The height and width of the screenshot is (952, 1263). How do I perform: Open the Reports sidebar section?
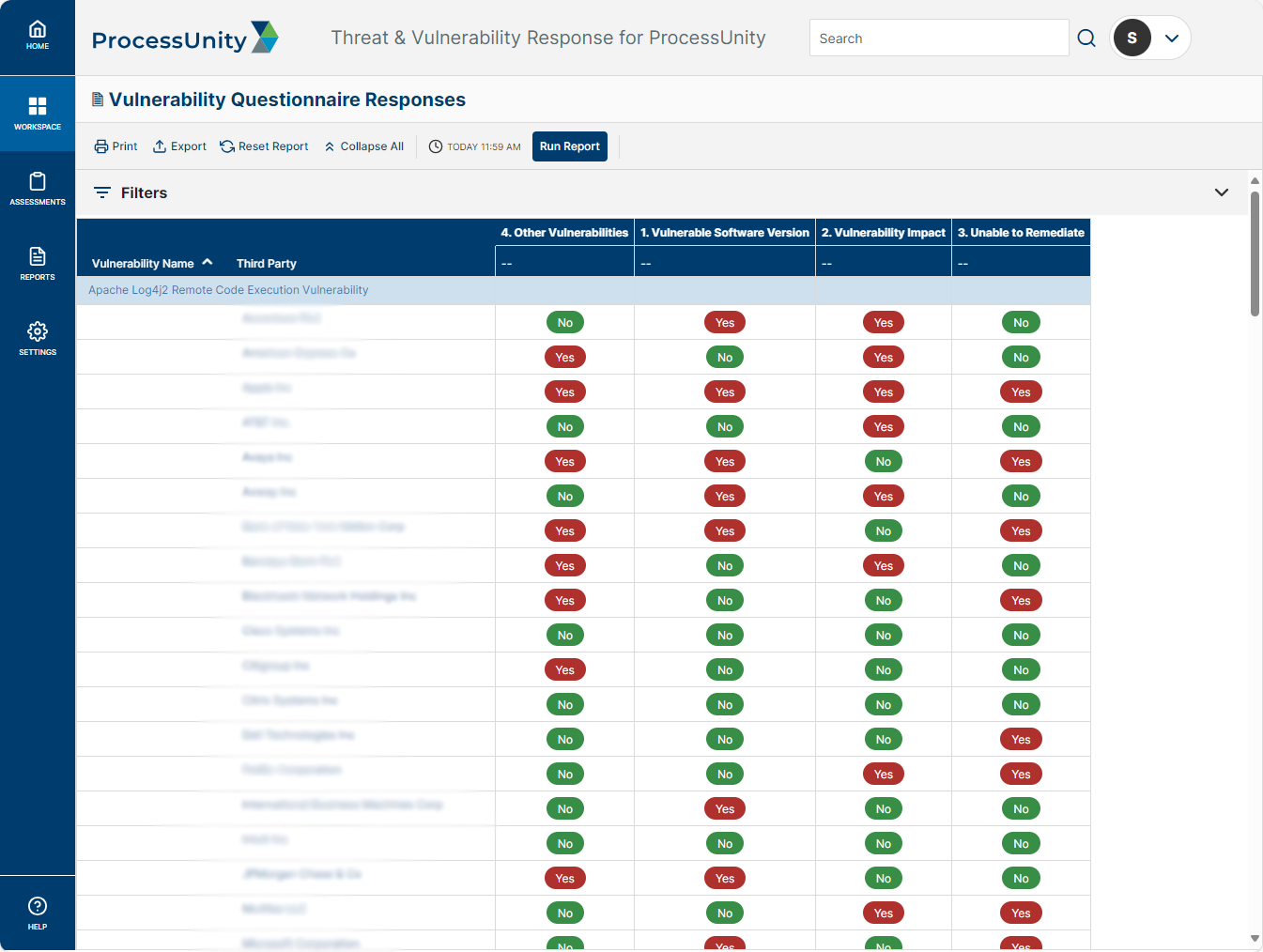(x=38, y=264)
